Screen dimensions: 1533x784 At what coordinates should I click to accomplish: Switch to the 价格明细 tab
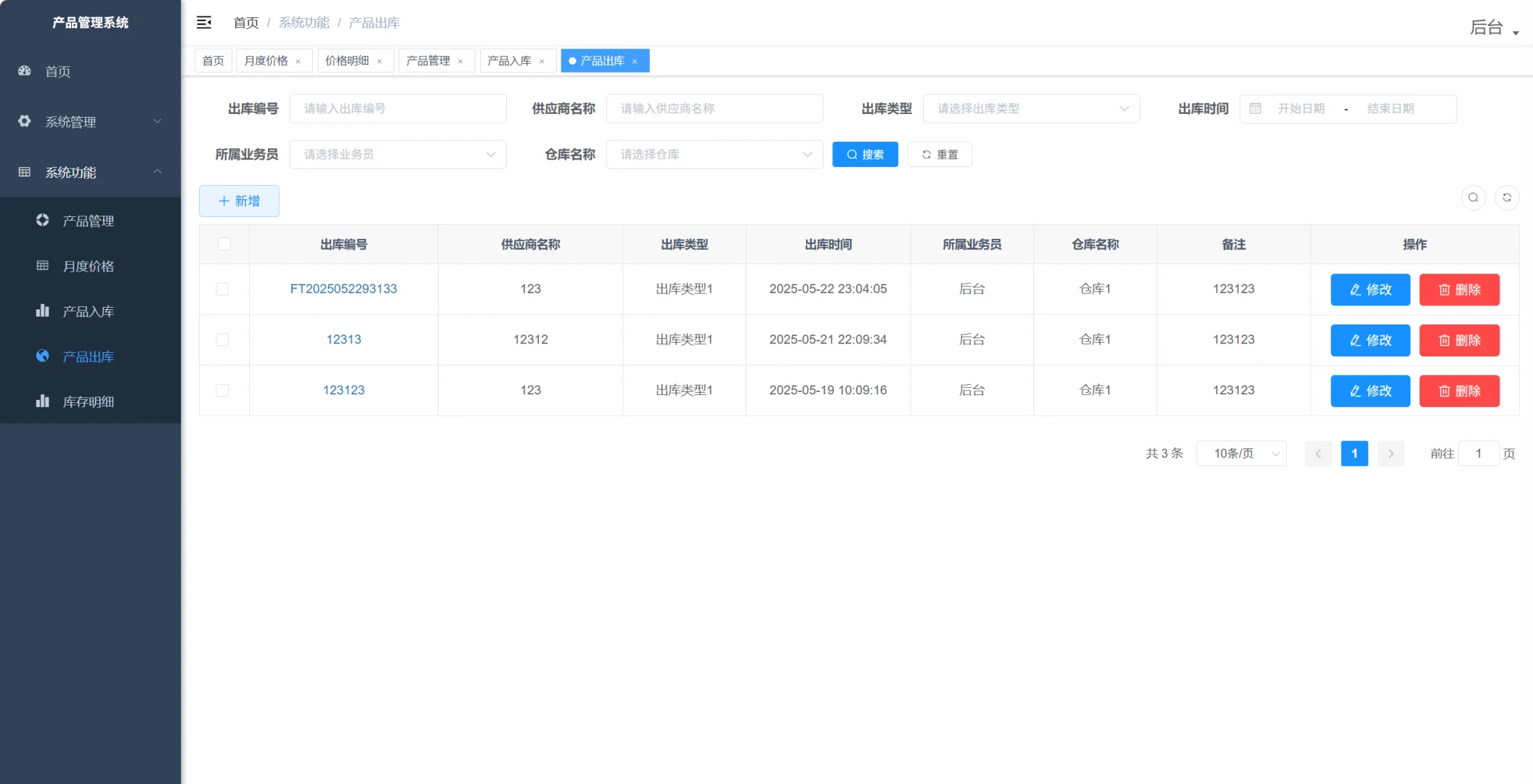coord(349,60)
